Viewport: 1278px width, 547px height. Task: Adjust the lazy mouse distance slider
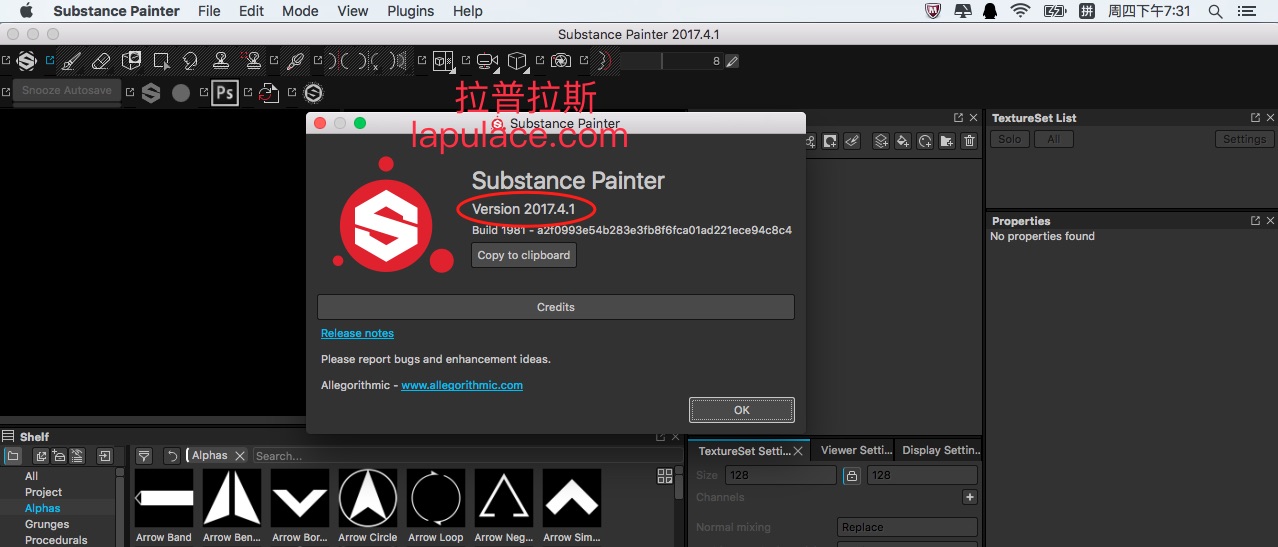coord(671,61)
